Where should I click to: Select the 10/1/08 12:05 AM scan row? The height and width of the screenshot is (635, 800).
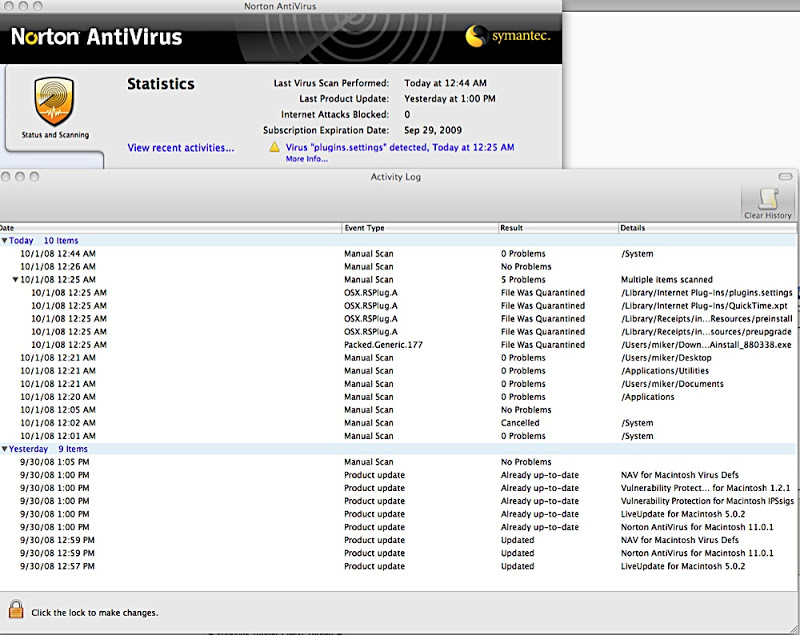(x=397, y=410)
